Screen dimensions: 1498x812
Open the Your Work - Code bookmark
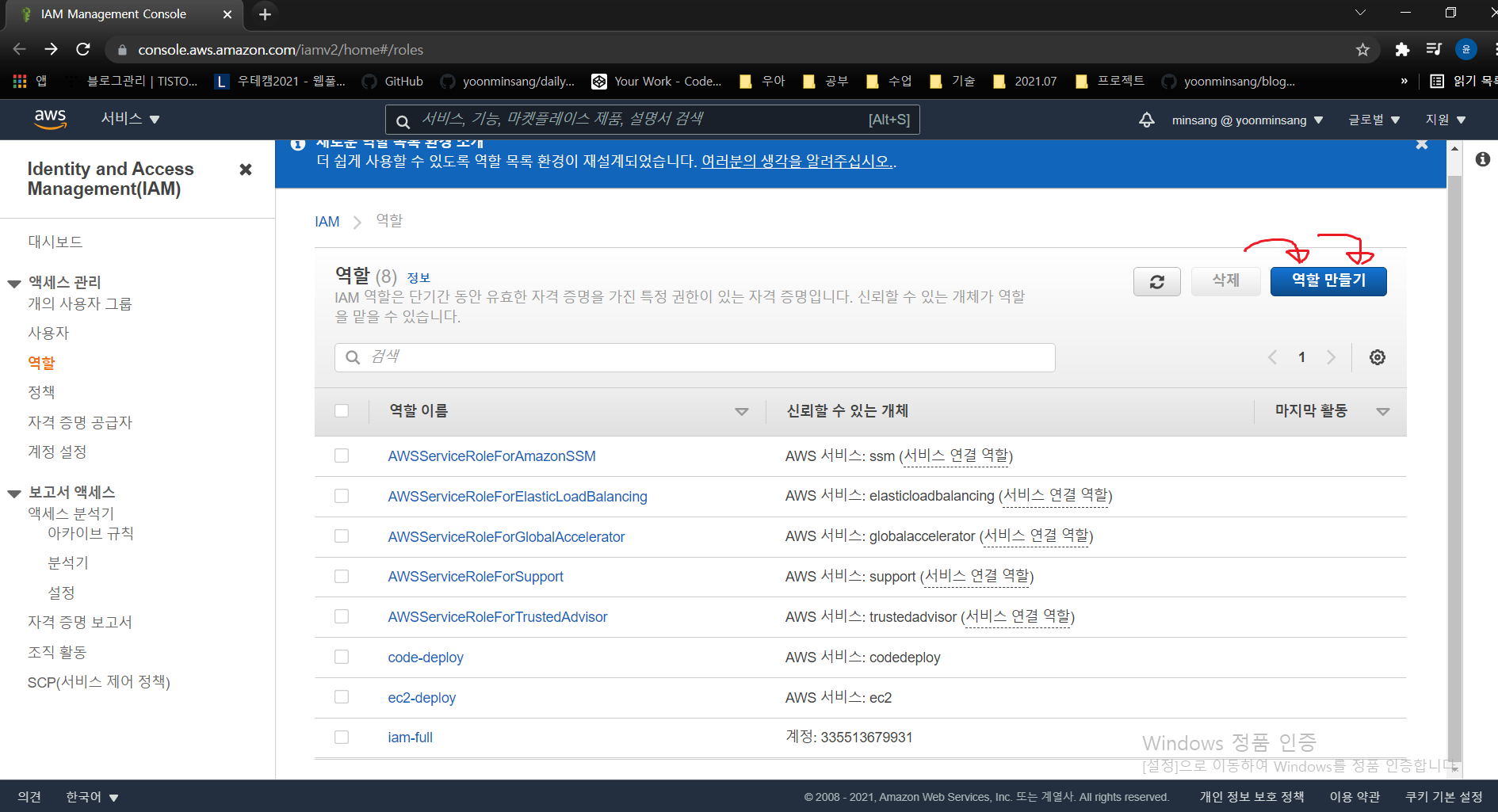pyautogui.click(x=656, y=81)
